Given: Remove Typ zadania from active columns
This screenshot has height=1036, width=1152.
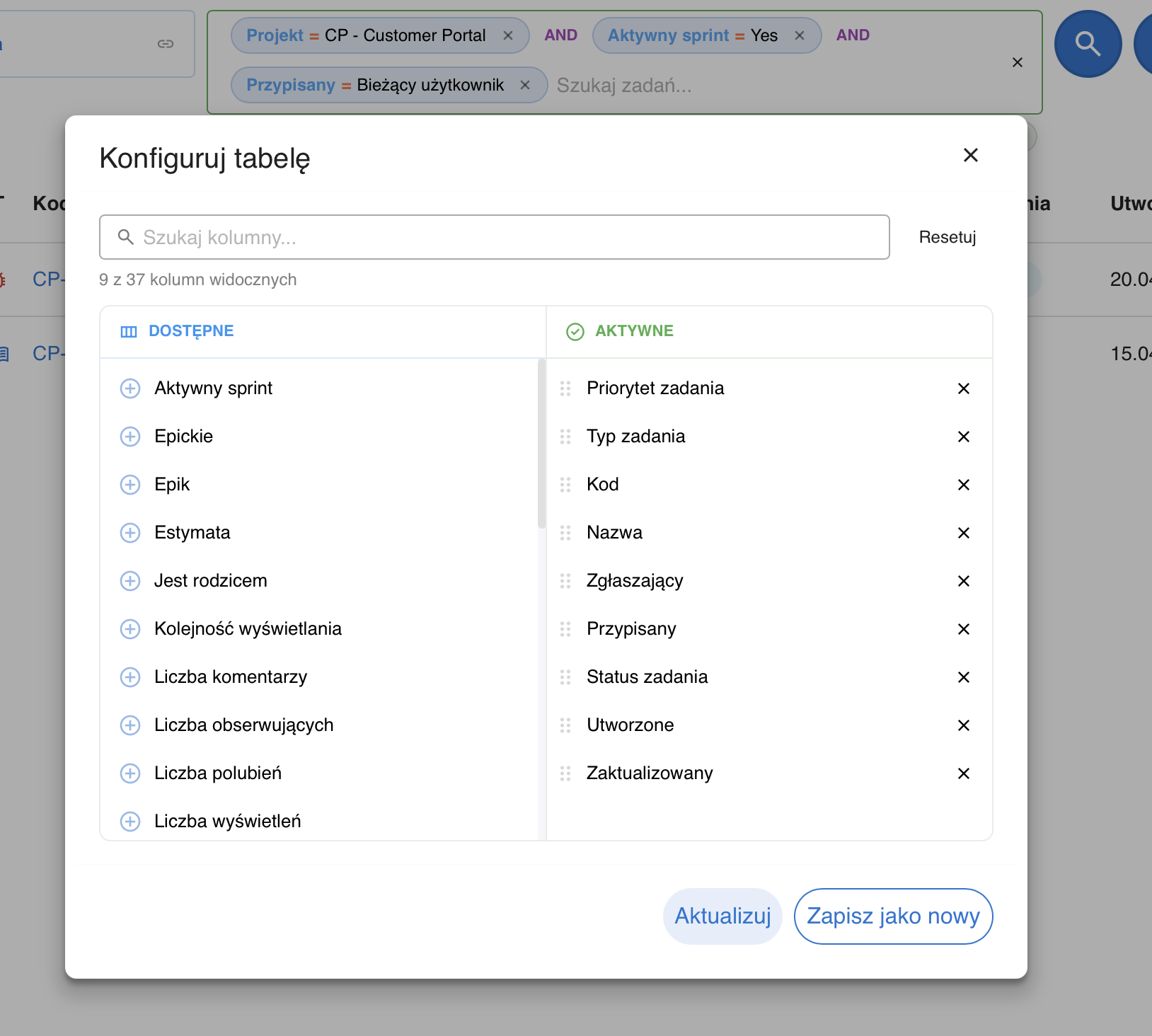Looking at the screenshot, I should point(964,437).
